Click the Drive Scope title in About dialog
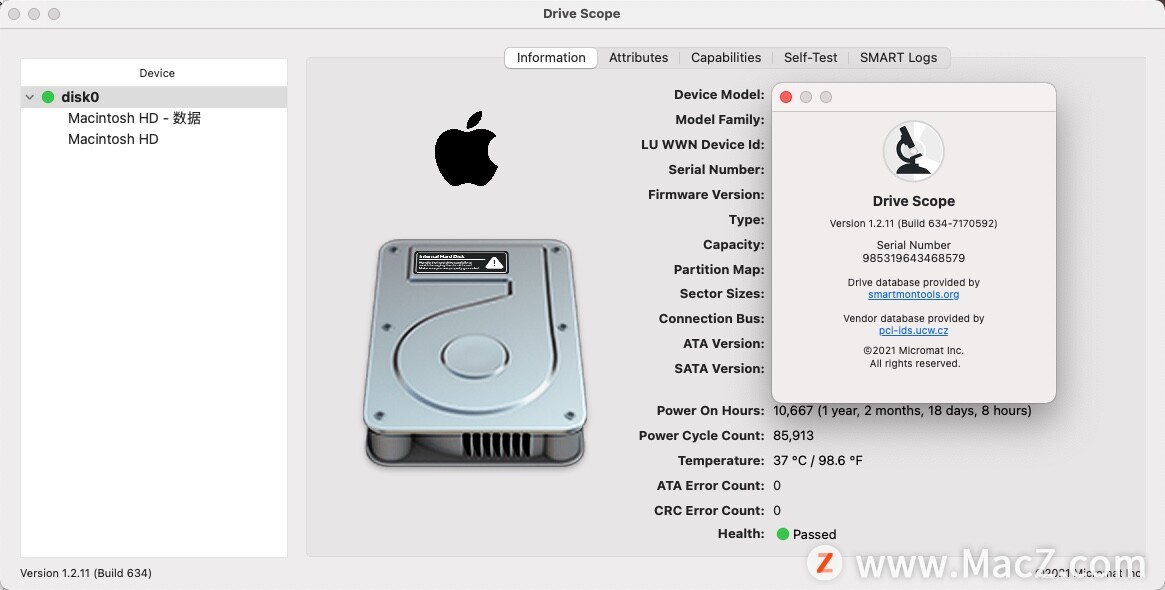 click(913, 201)
